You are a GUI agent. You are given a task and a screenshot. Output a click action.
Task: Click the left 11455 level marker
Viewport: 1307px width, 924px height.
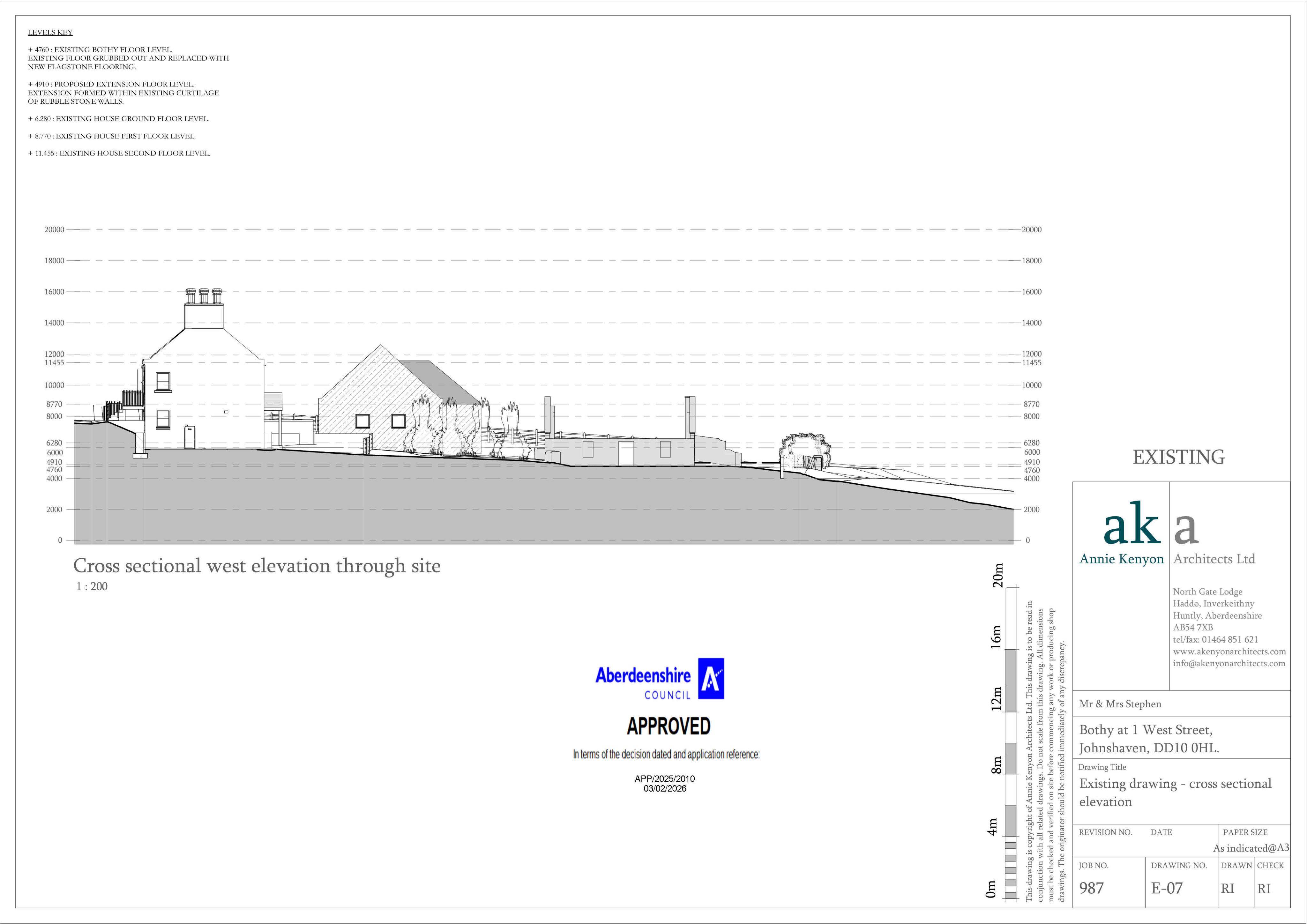(55, 363)
